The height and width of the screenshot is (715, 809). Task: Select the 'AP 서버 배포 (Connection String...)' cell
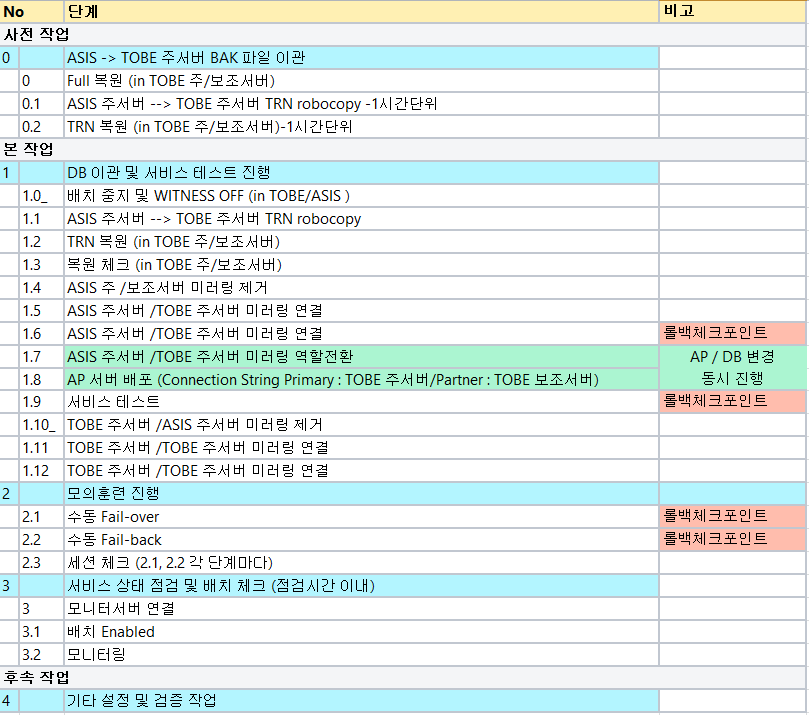pyautogui.click(x=361, y=380)
